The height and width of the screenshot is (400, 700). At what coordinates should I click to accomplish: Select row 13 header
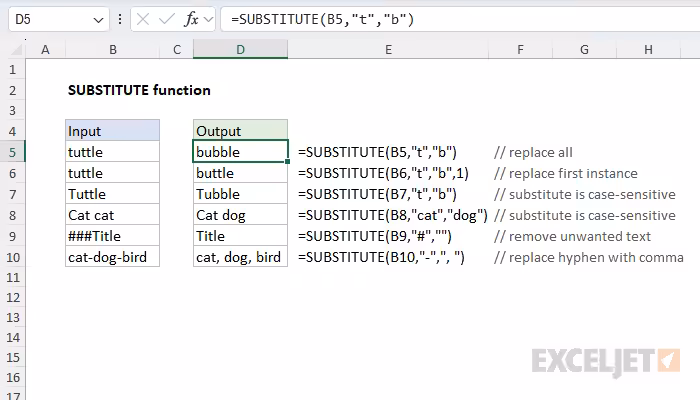click(12, 317)
